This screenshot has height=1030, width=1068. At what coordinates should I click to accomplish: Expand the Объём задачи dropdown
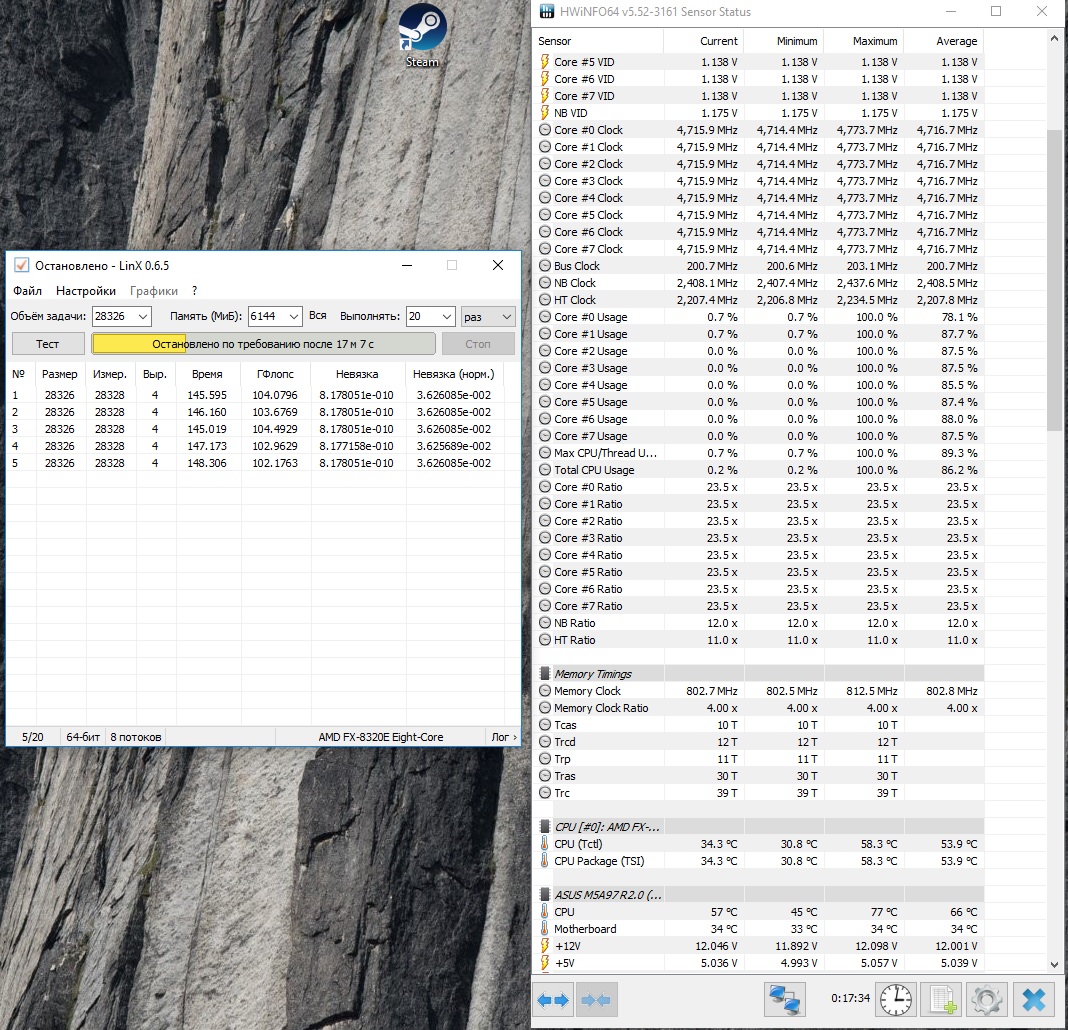pyautogui.click(x=143, y=316)
